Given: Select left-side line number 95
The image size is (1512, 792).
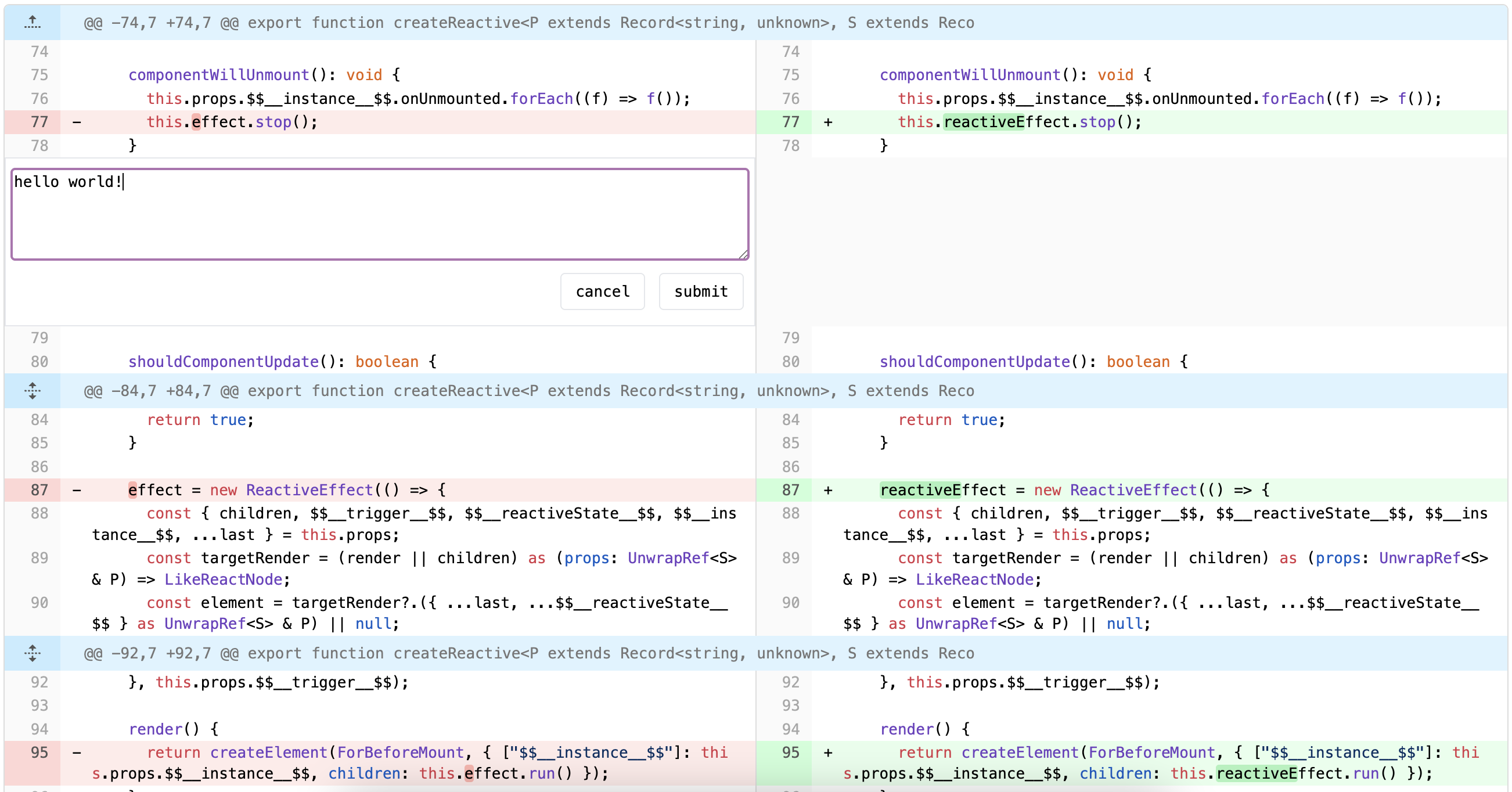Looking at the screenshot, I should point(39,753).
